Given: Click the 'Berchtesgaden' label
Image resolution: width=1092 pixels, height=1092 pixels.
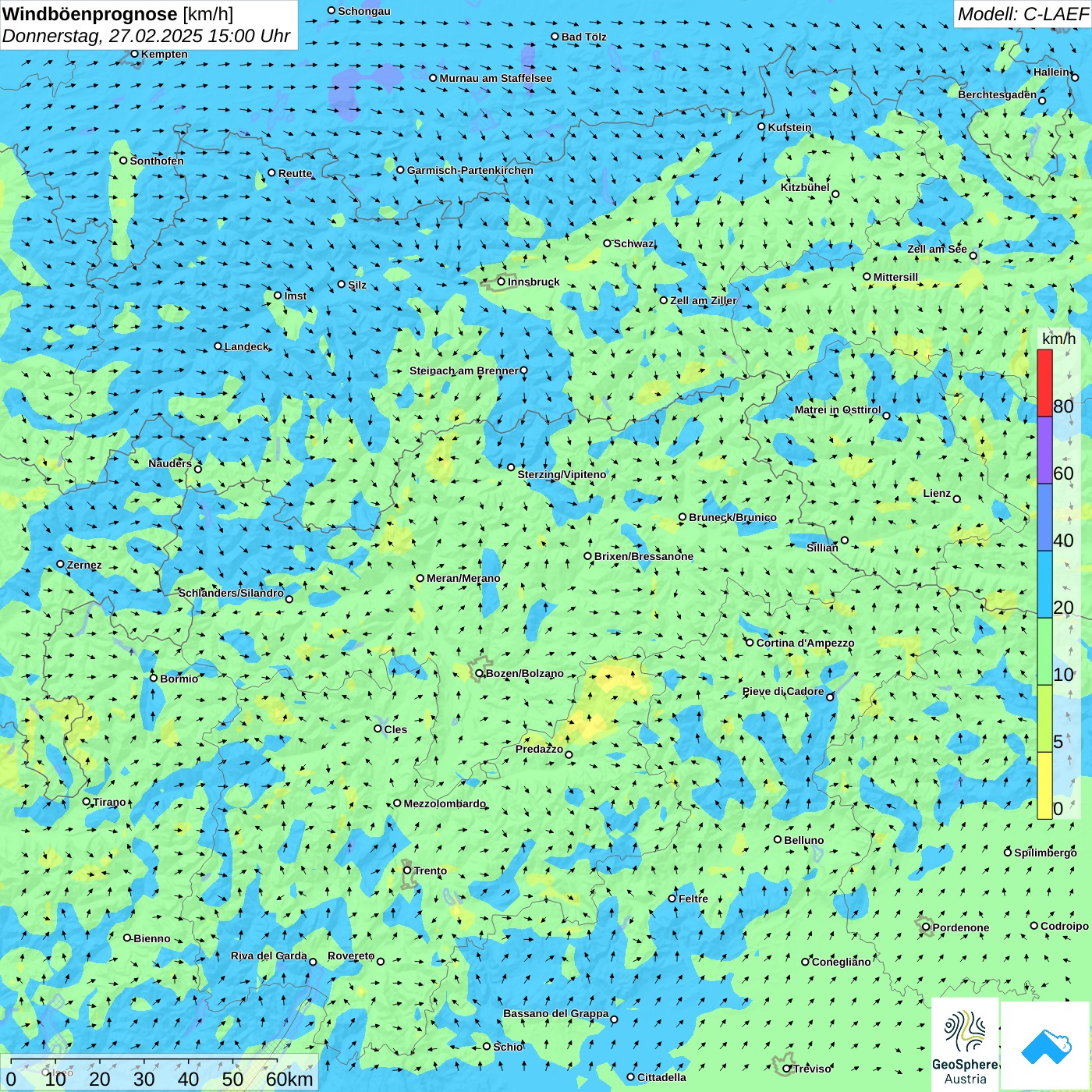Looking at the screenshot, I should 998,94.
